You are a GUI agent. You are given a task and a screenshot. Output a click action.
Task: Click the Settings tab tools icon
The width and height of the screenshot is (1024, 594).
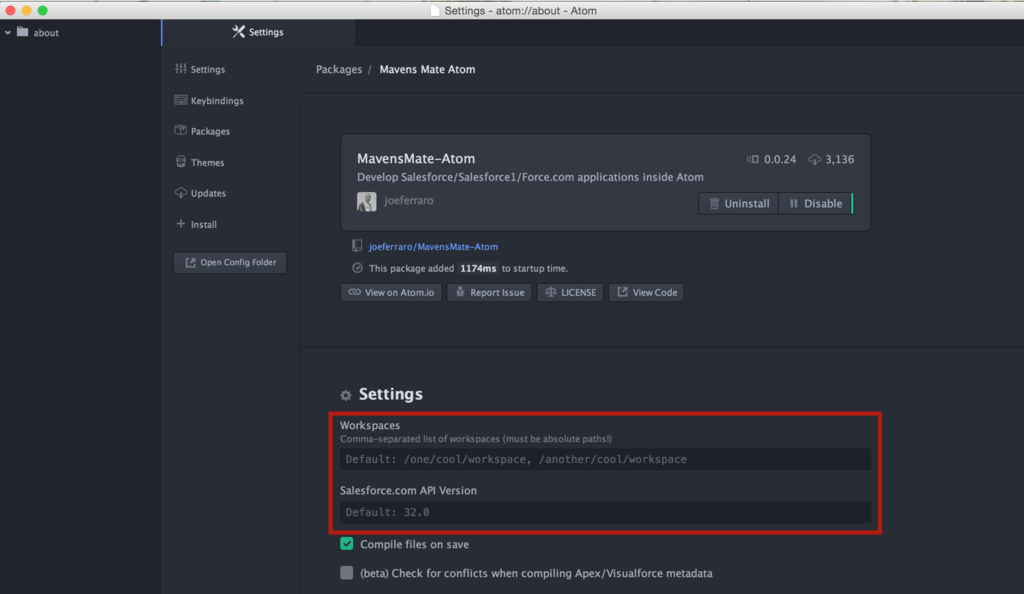tap(238, 31)
